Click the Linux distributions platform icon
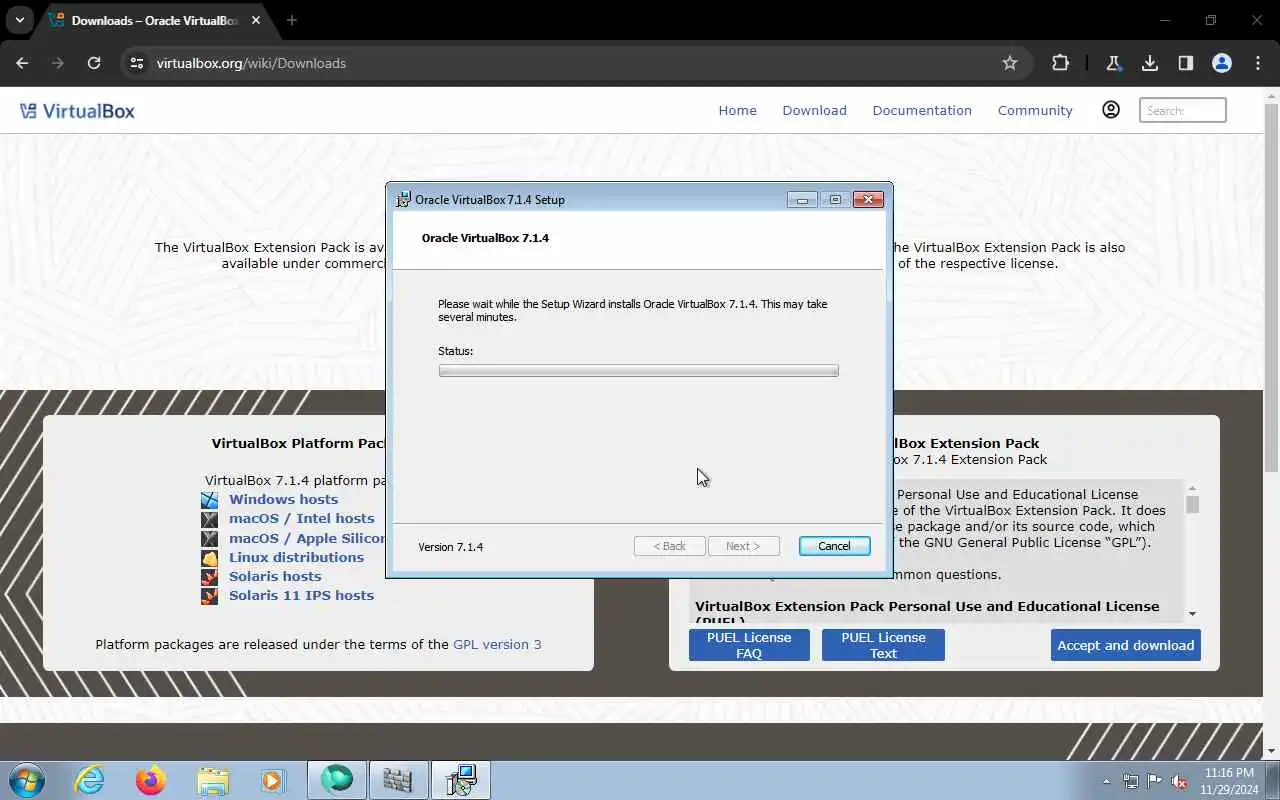 click(209, 558)
